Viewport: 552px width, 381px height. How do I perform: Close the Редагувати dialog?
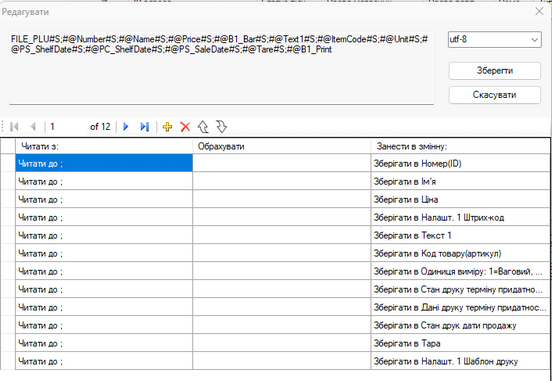pyautogui.click(x=539, y=12)
